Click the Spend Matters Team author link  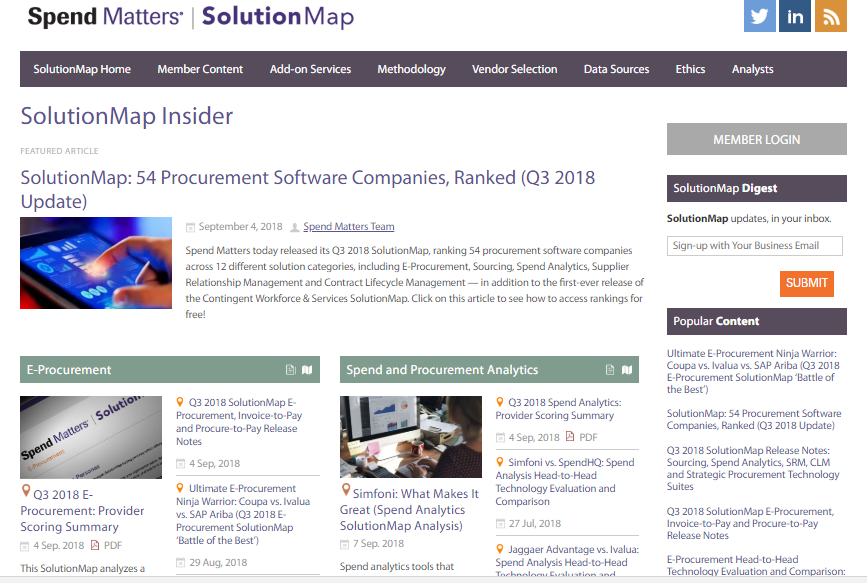[348, 227]
